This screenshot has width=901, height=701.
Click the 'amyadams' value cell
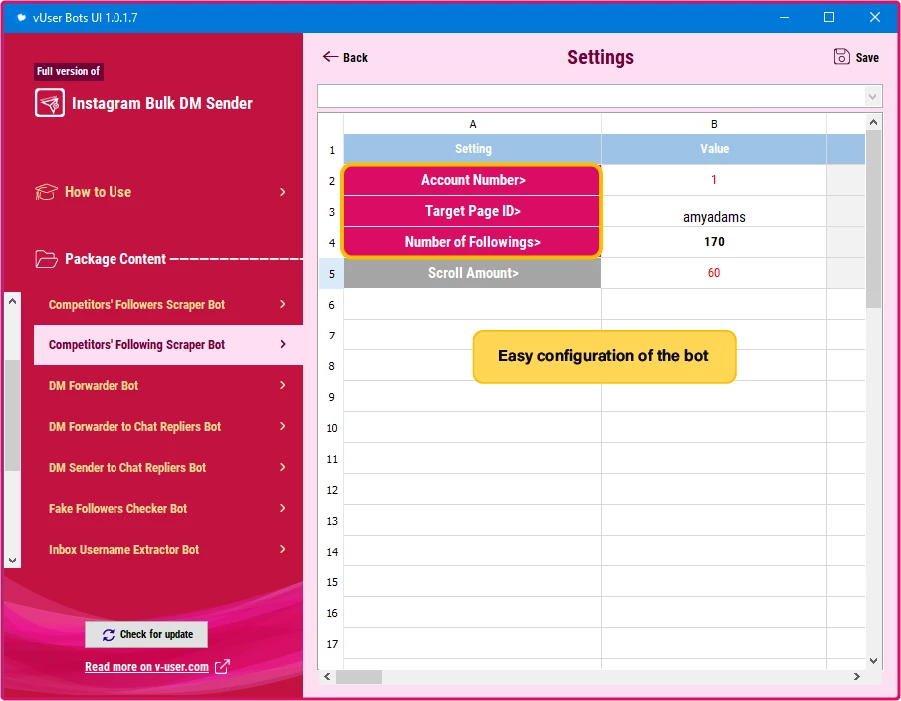[x=714, y=211]
